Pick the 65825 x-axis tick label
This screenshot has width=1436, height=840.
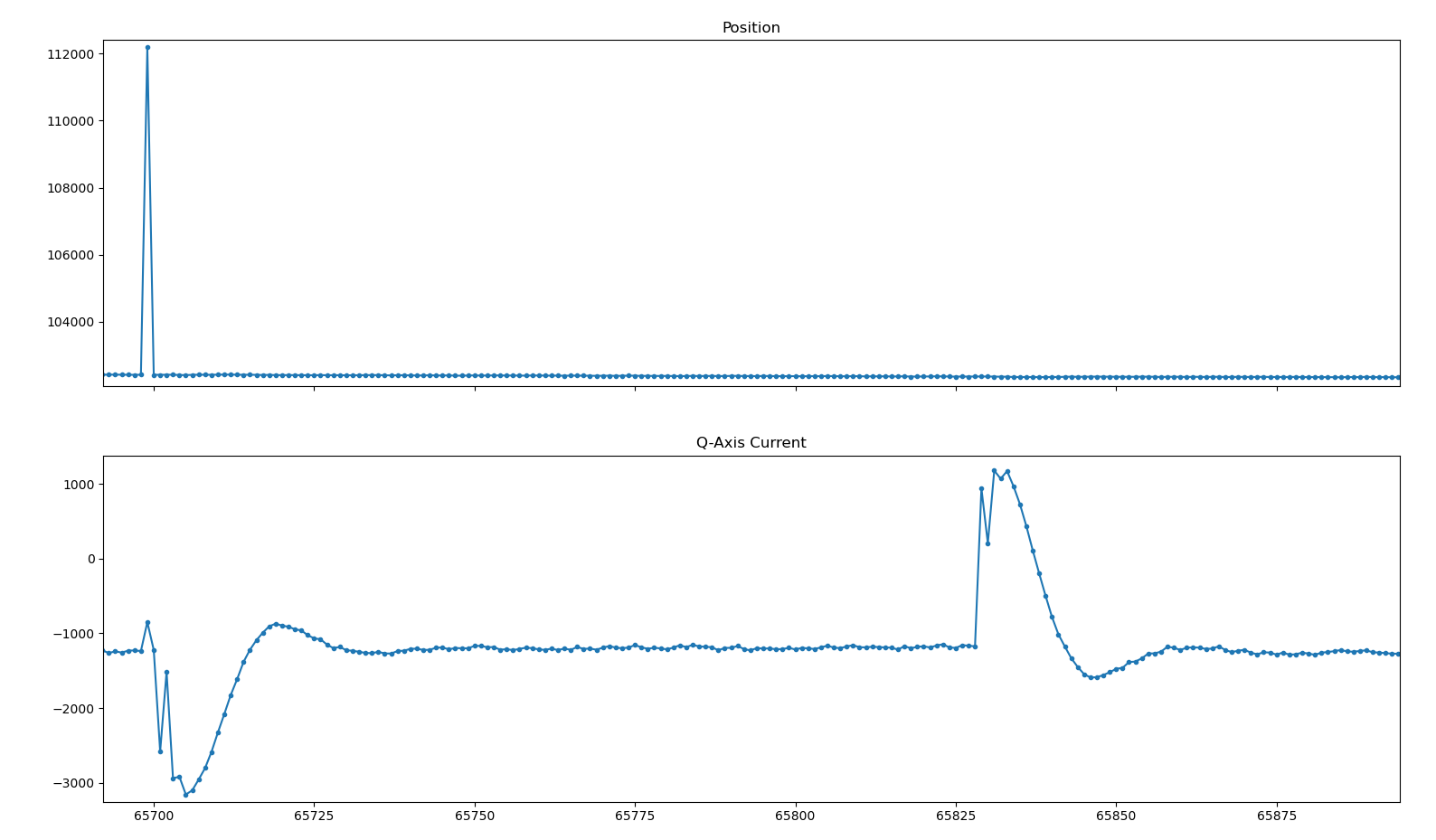pyautogui.click(x=956, y=816)
